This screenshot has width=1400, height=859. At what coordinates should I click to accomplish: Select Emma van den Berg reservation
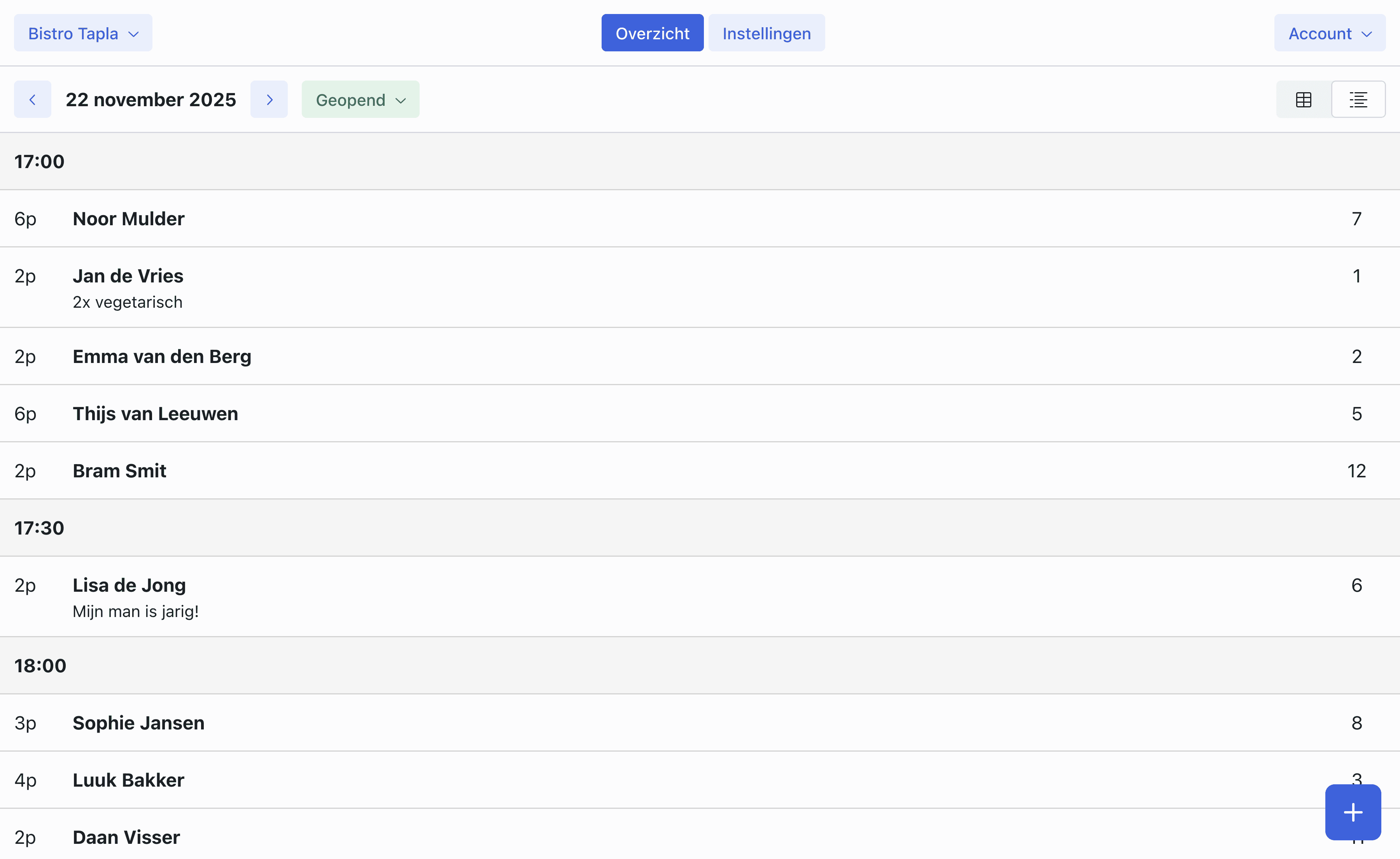162,356
